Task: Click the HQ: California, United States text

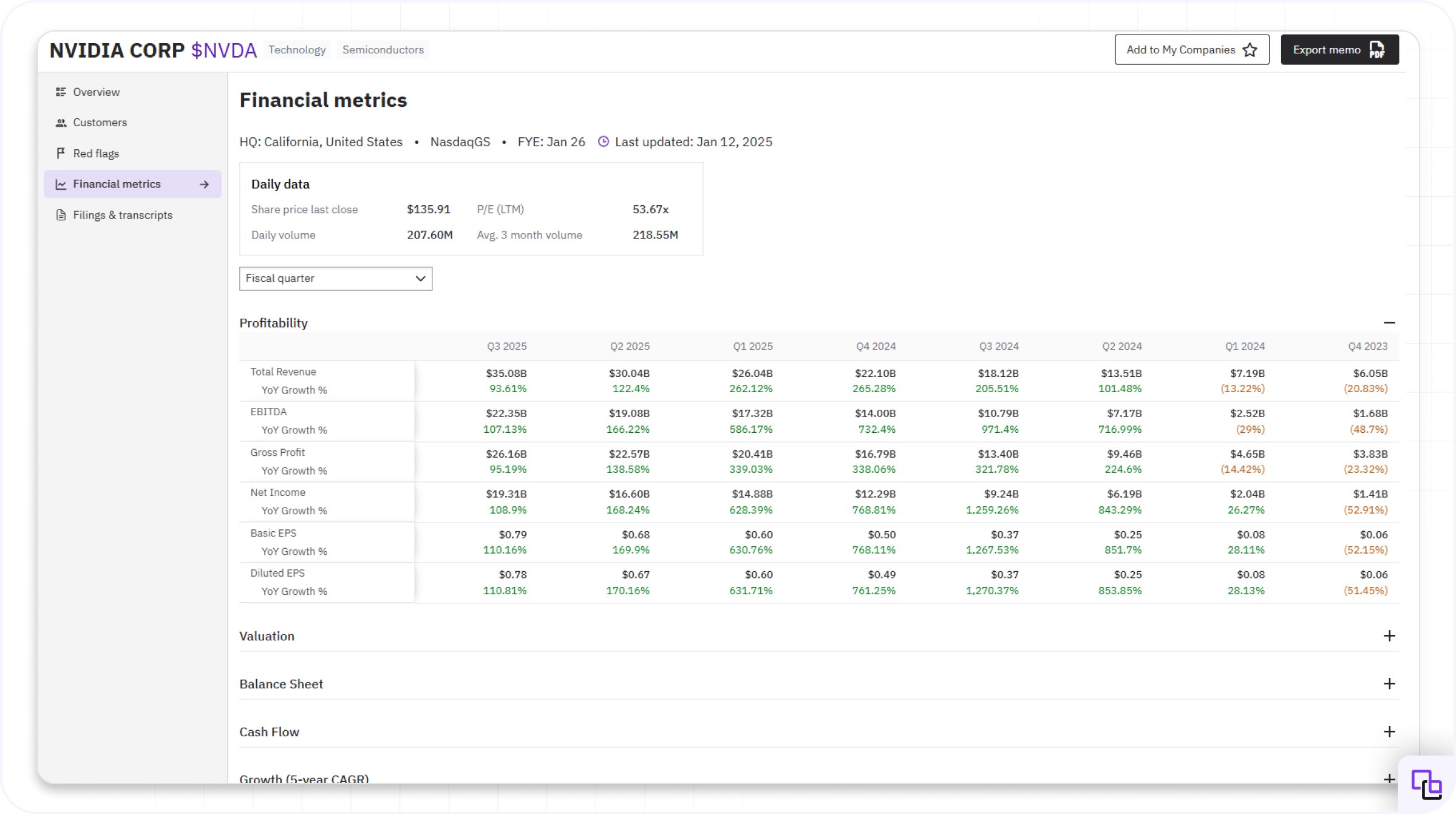Action: click(321, 141)
